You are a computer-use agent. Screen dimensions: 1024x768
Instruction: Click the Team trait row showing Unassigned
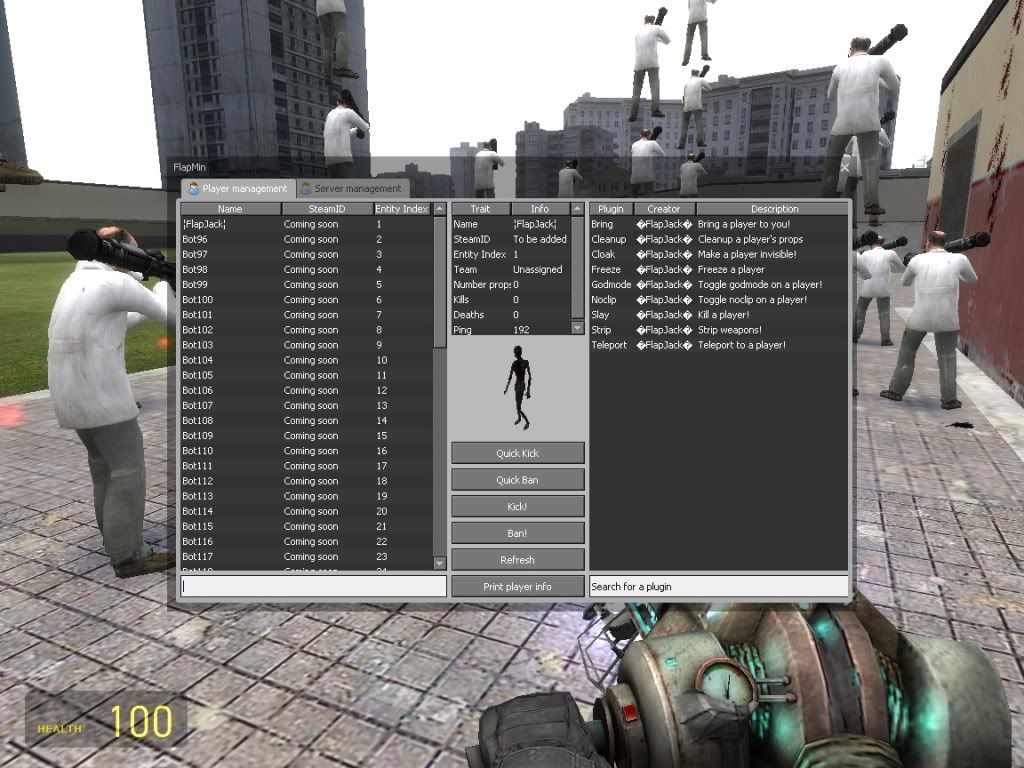click(x=511, y=269)
